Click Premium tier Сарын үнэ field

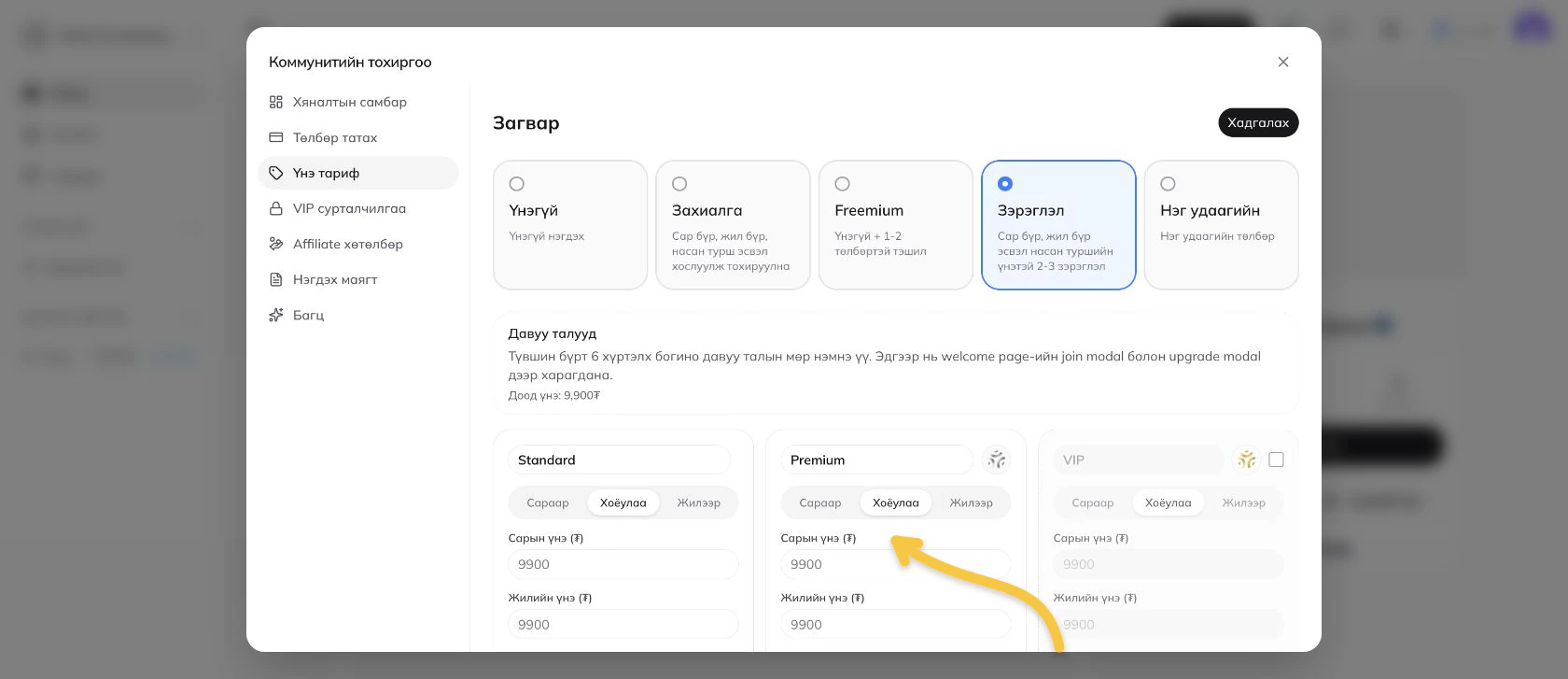896,564
